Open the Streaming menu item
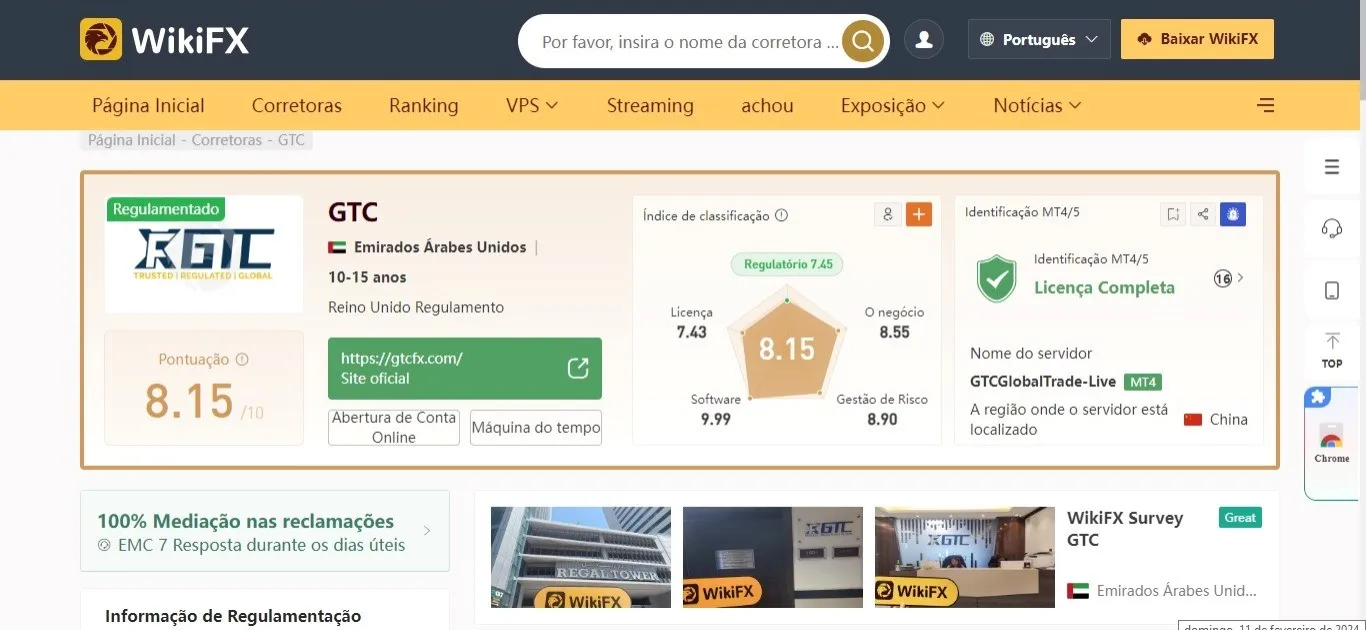 click(x=650, y=105)
